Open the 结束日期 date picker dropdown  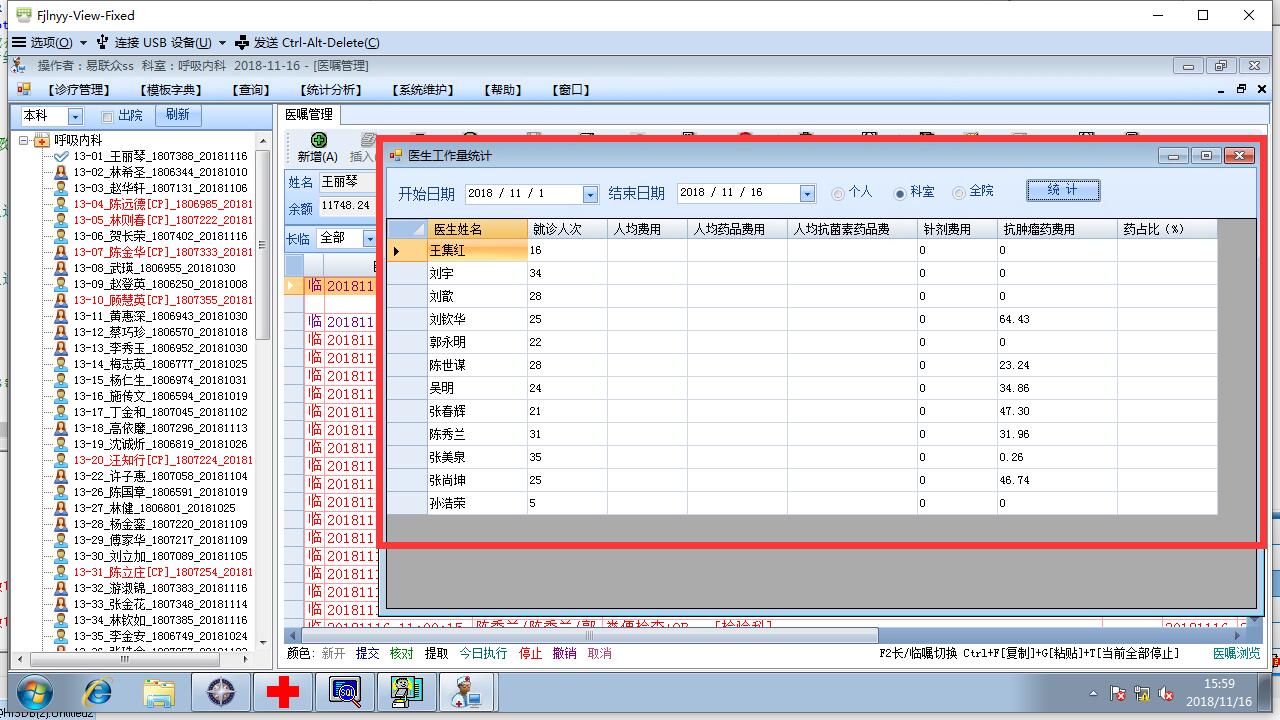click(807, 194)
